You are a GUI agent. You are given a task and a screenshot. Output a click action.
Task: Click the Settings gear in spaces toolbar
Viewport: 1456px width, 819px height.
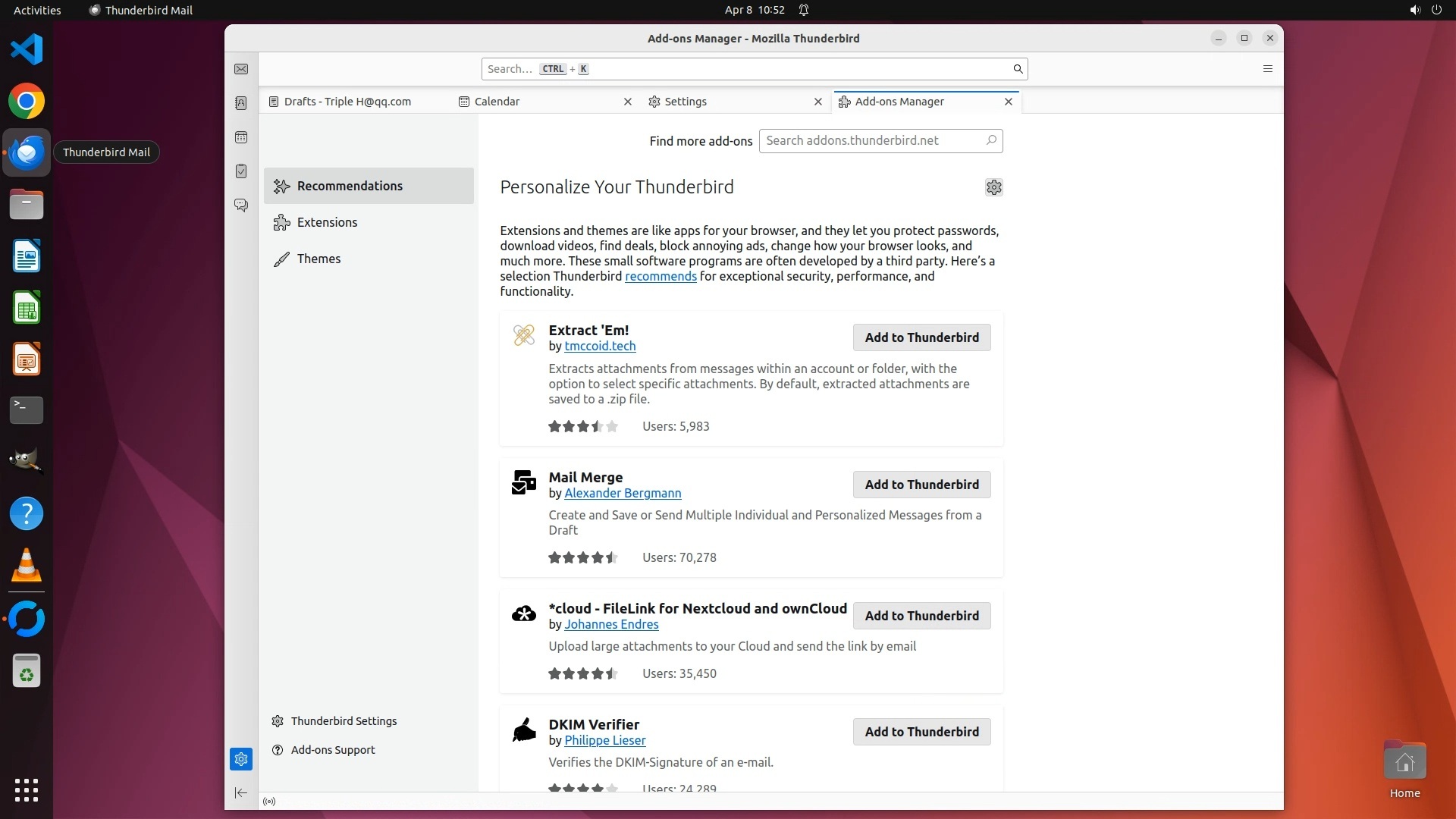click(x=241, y=759)
